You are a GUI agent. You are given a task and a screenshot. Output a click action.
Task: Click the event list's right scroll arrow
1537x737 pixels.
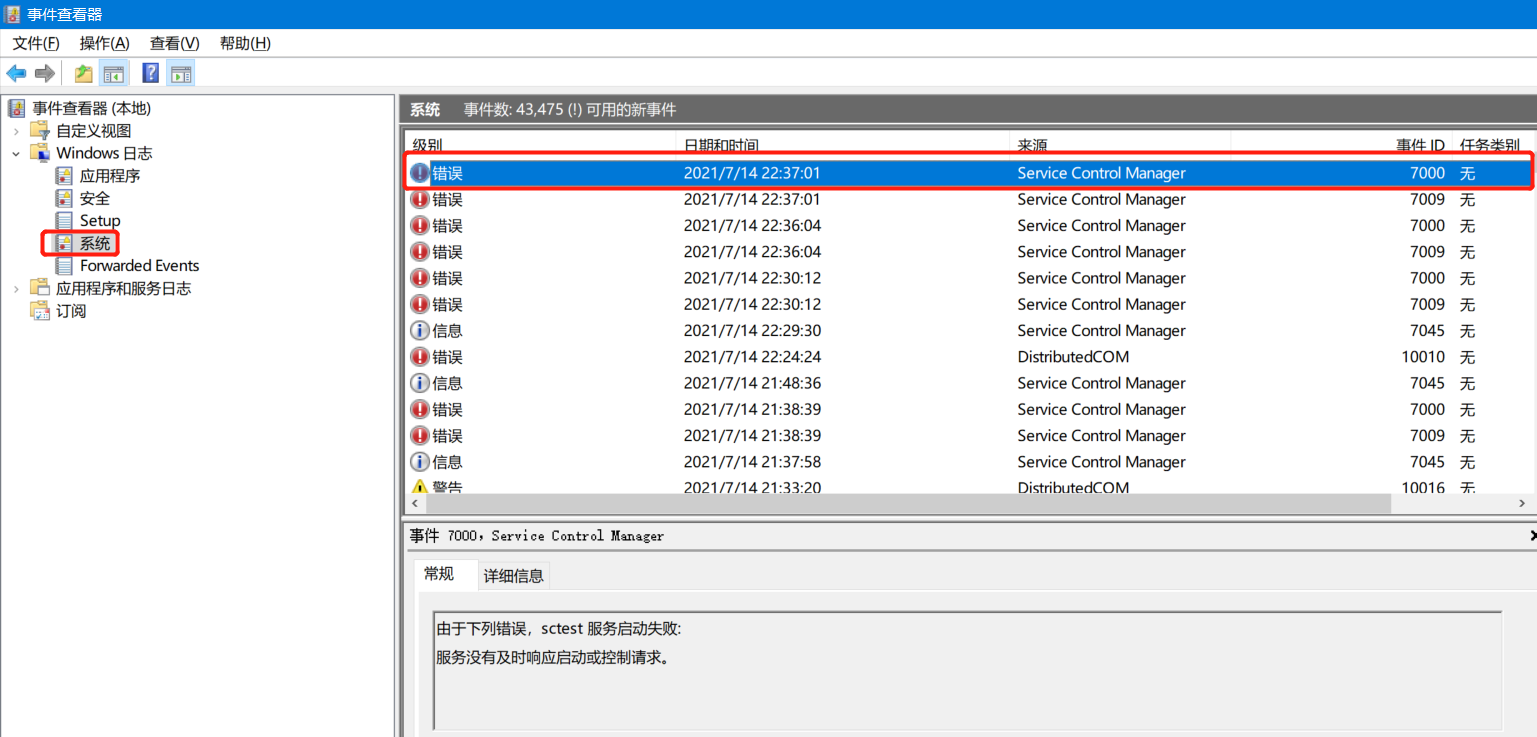tap(1522, 504)
